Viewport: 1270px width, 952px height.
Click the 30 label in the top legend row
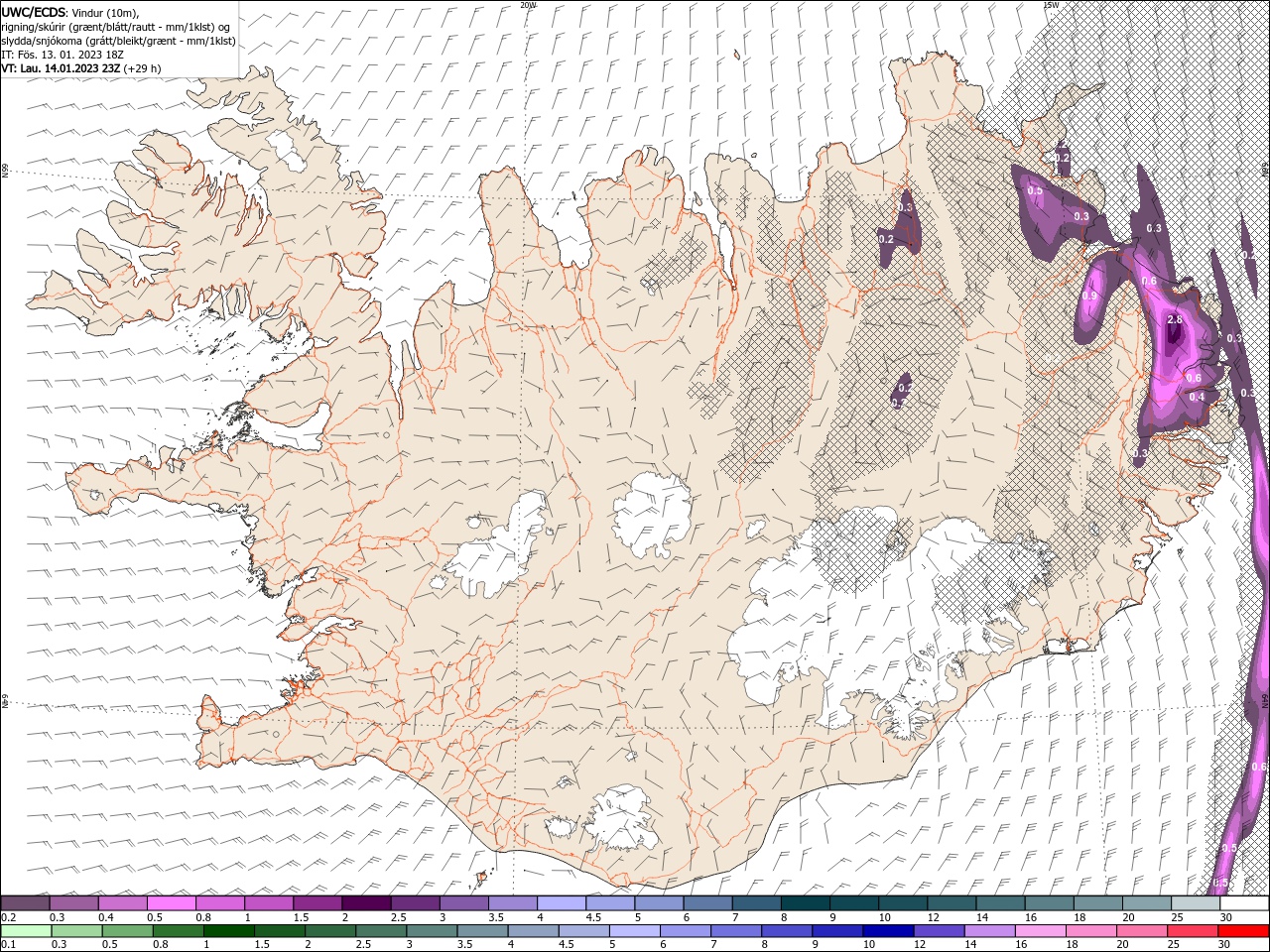point(1226,917)
